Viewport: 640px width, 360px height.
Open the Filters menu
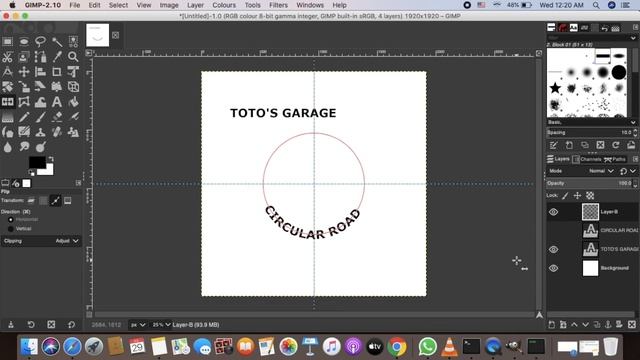tap(278, 5)
